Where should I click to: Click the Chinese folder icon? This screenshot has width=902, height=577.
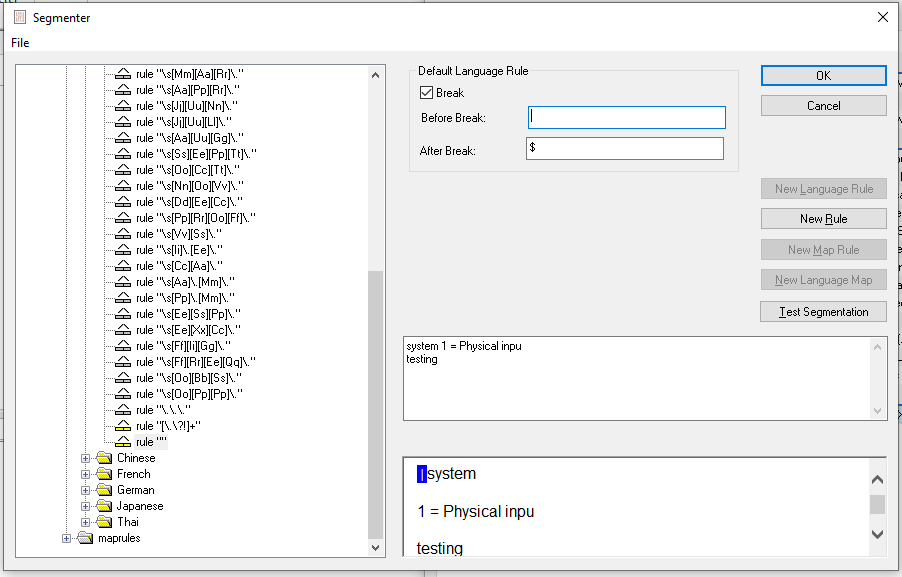(104, 458)
